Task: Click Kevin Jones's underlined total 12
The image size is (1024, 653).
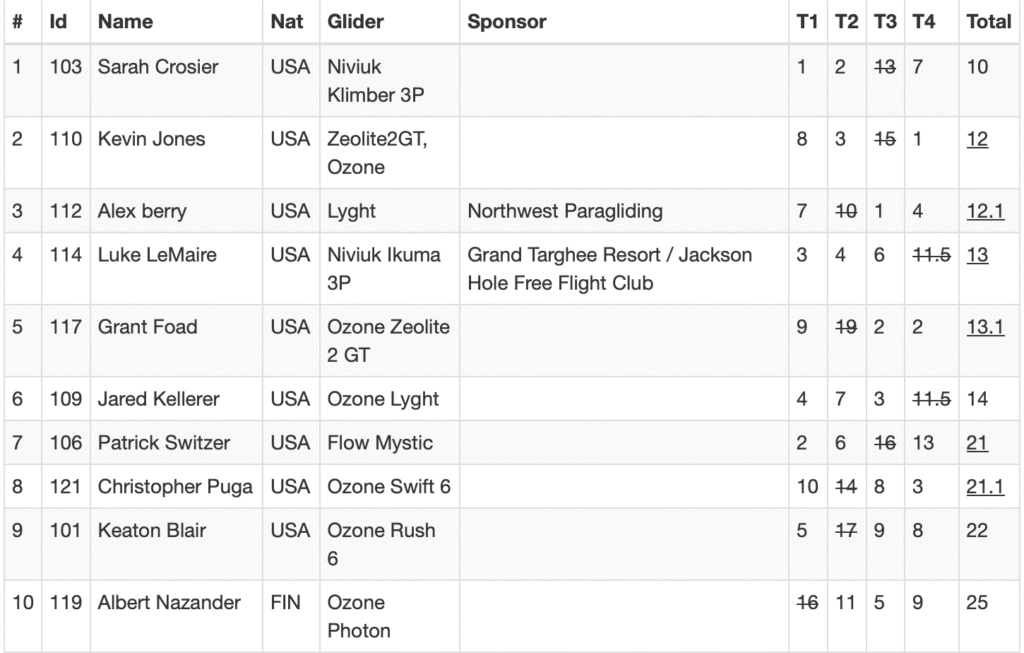Action: (977, 140)
